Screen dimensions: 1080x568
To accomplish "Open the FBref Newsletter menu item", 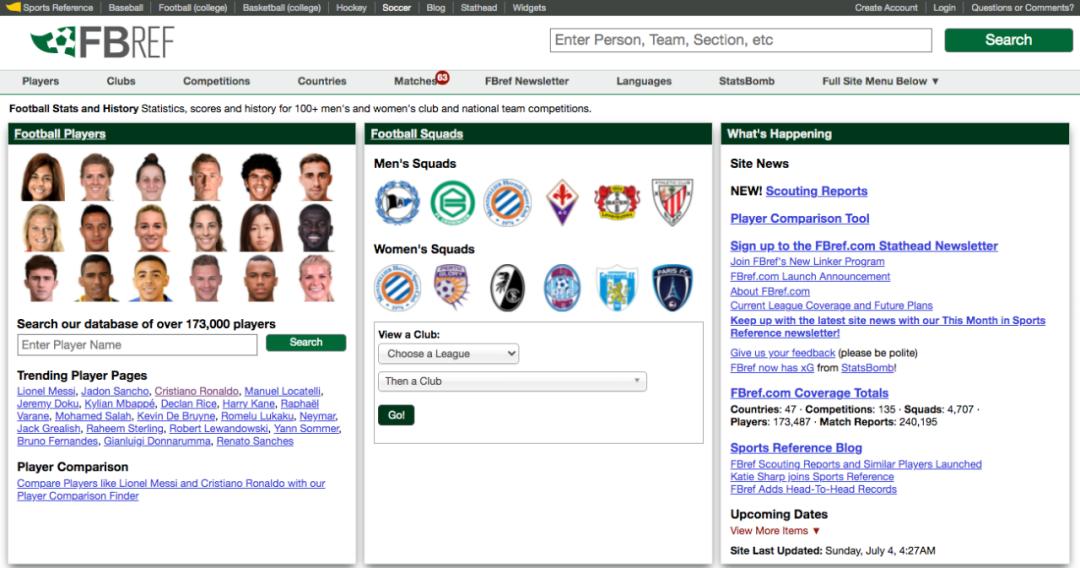I will pos(527,81).
